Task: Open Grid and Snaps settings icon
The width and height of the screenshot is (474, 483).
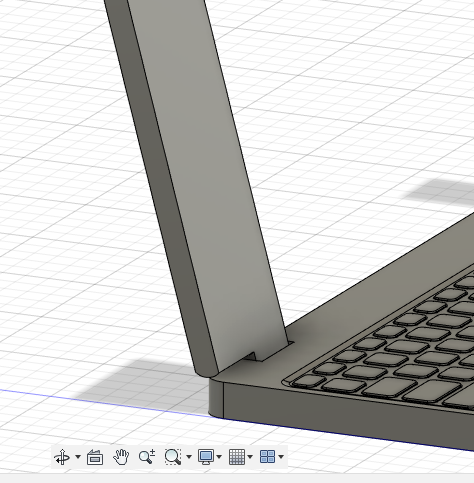Action: pyautogui.click(x=237, y=457)
